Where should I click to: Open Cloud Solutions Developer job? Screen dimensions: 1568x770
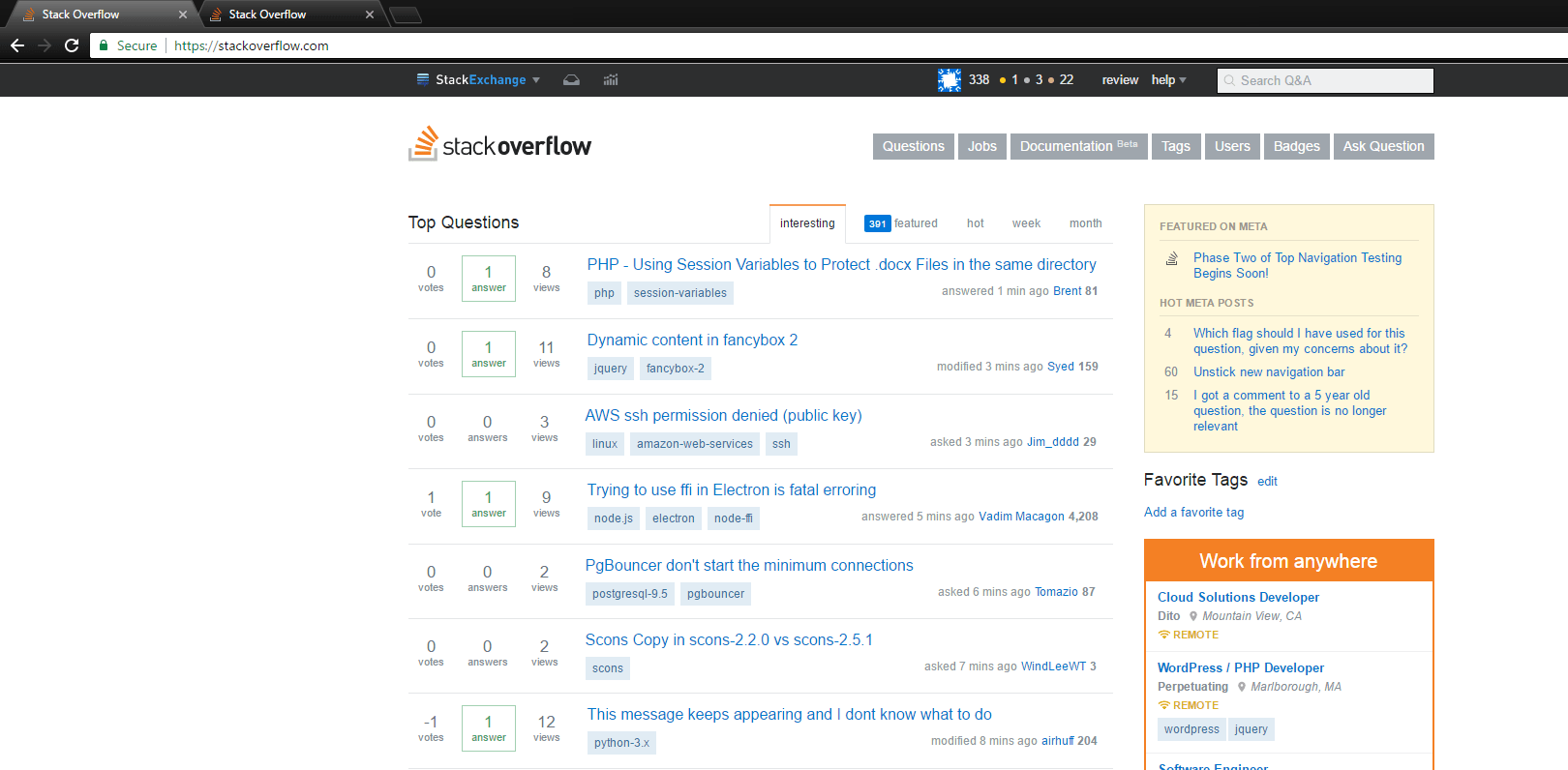(x=1238, y=597)
